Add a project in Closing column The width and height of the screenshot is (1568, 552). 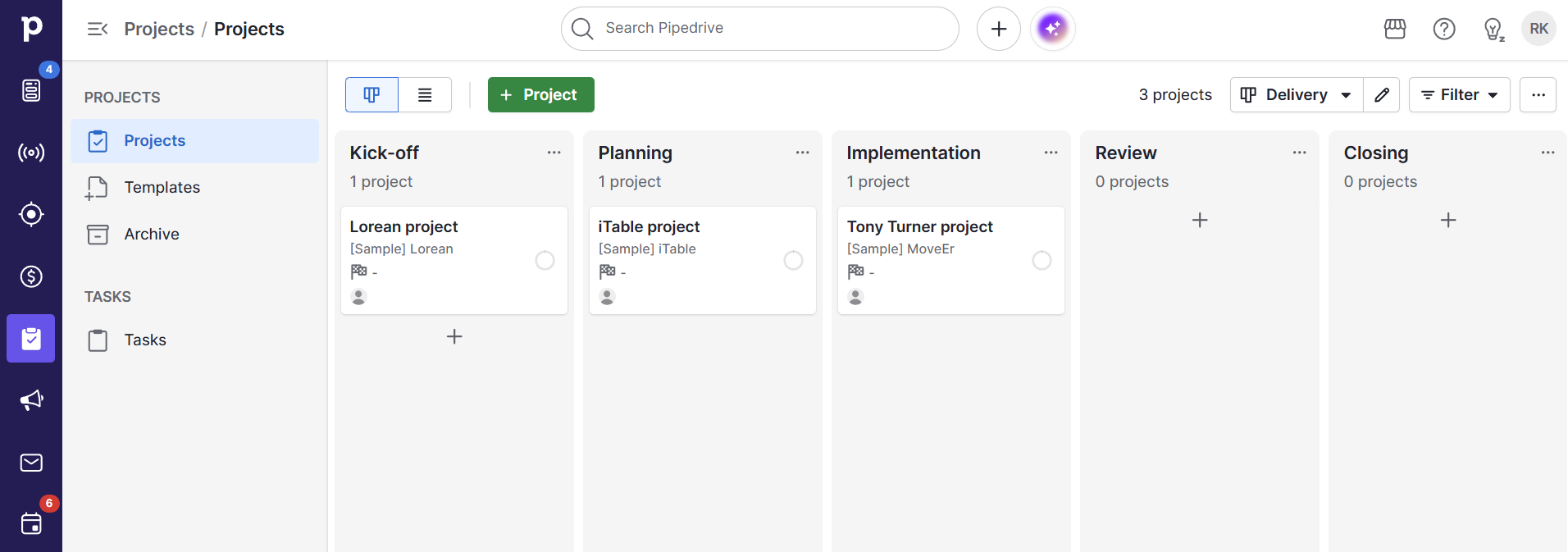tap(1448, 220)
